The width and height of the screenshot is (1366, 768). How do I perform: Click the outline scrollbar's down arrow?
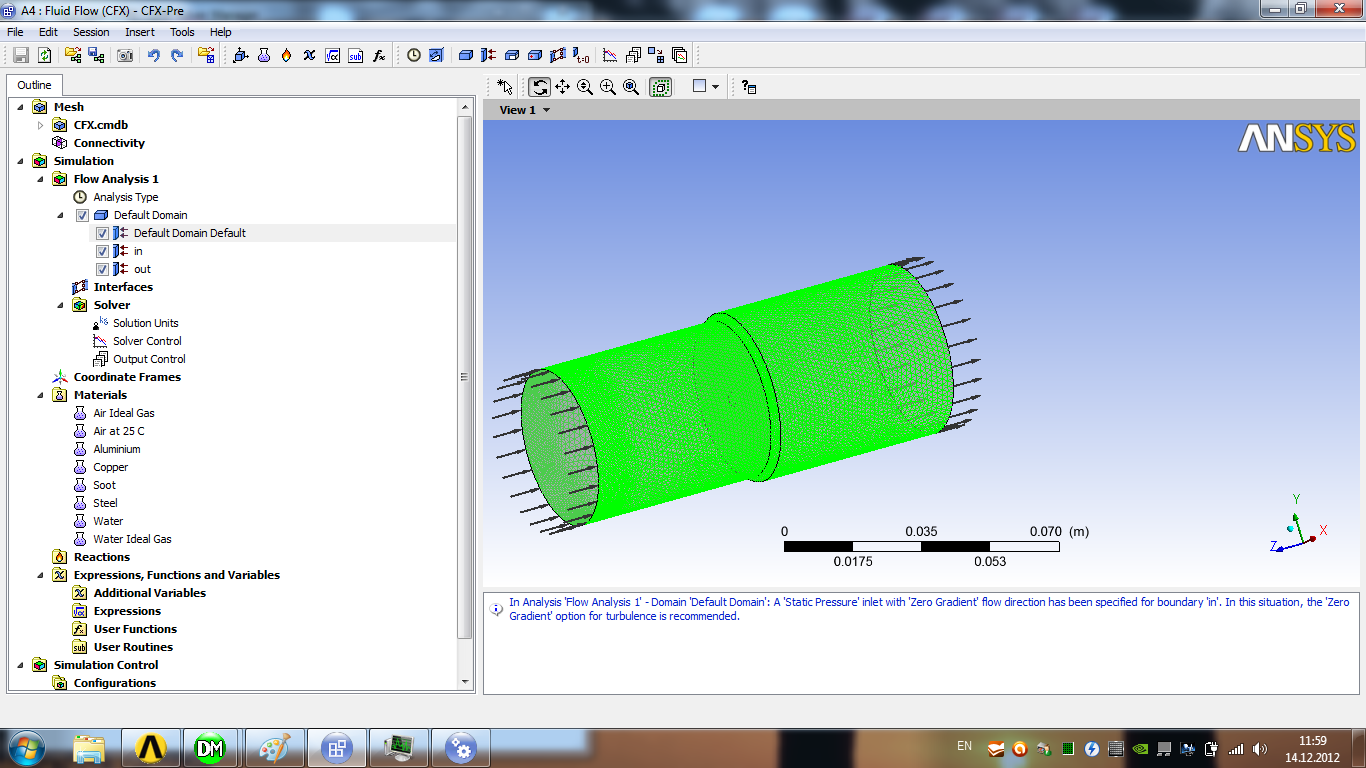(x=464, y=682)
